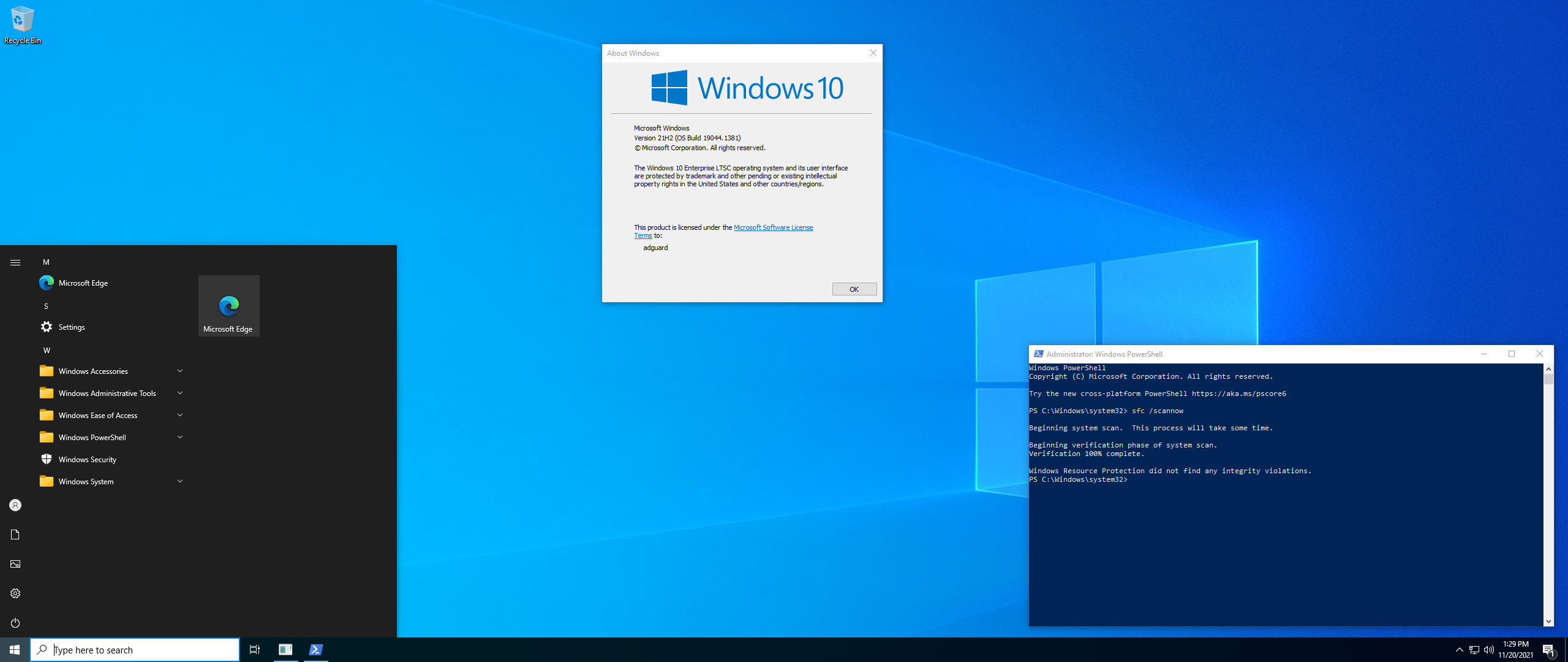
Task: Open Task View on the taskbar
Action: click(255, 650)
